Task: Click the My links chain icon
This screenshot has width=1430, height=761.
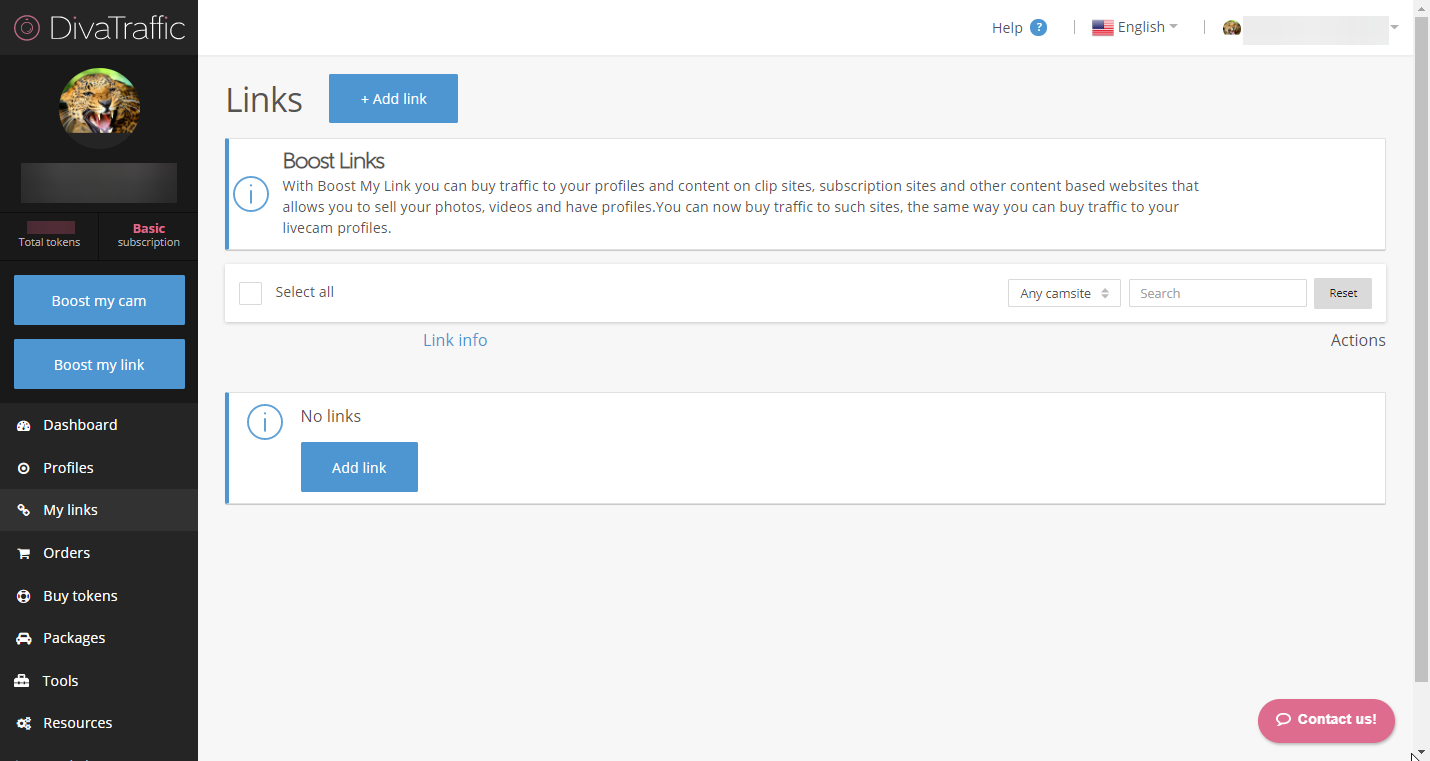Action: (x=23, y=511)
